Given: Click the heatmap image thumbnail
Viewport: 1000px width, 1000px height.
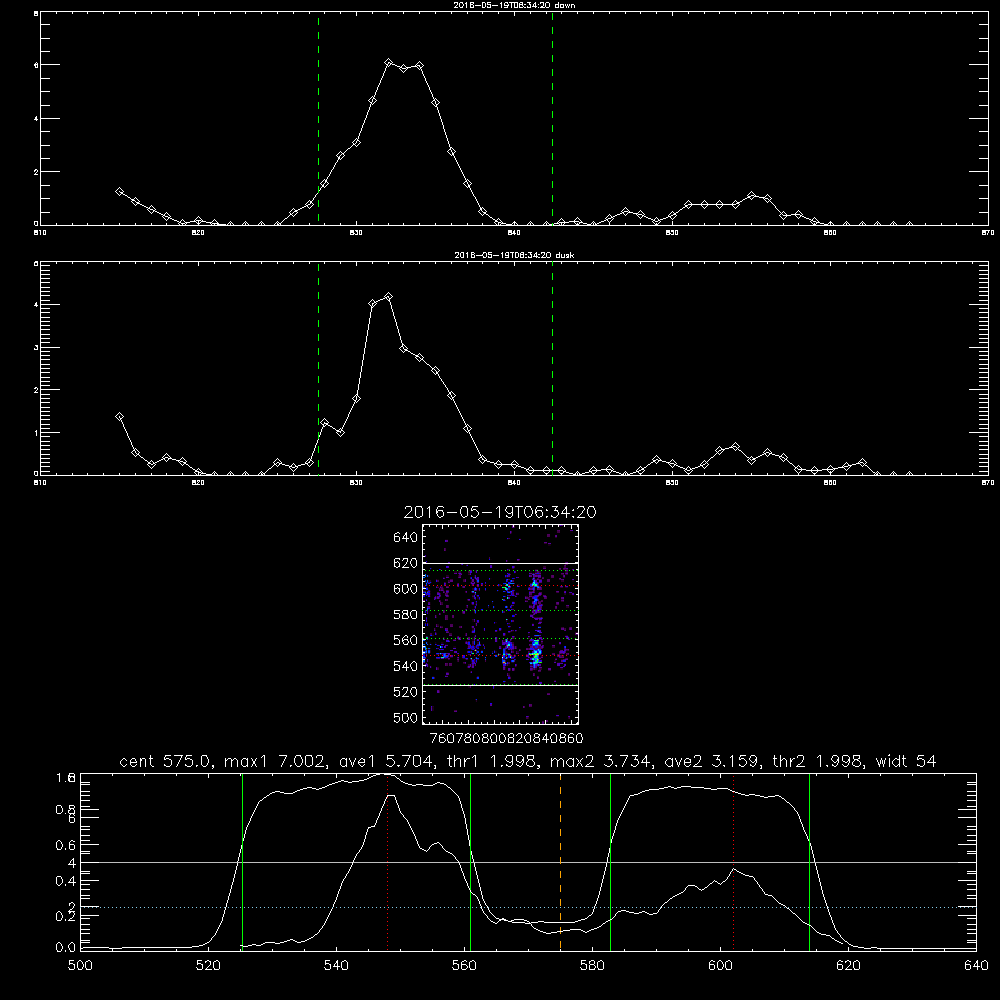Looking at the screenshot, I should point(501,624).
